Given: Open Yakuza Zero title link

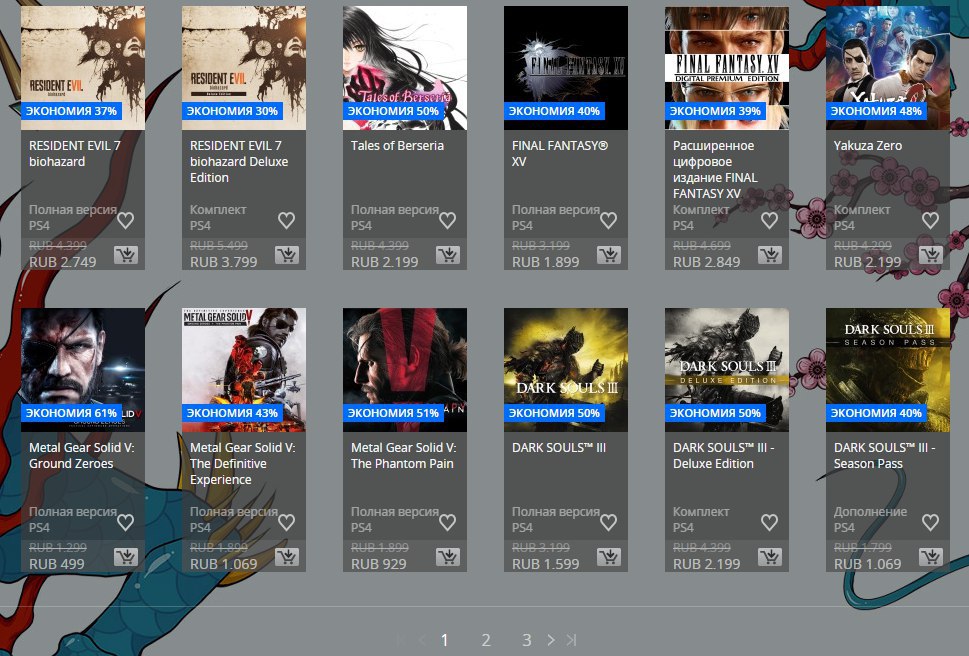Looking at the screenshot, I should pyautogui.click(x=868, y=146).
